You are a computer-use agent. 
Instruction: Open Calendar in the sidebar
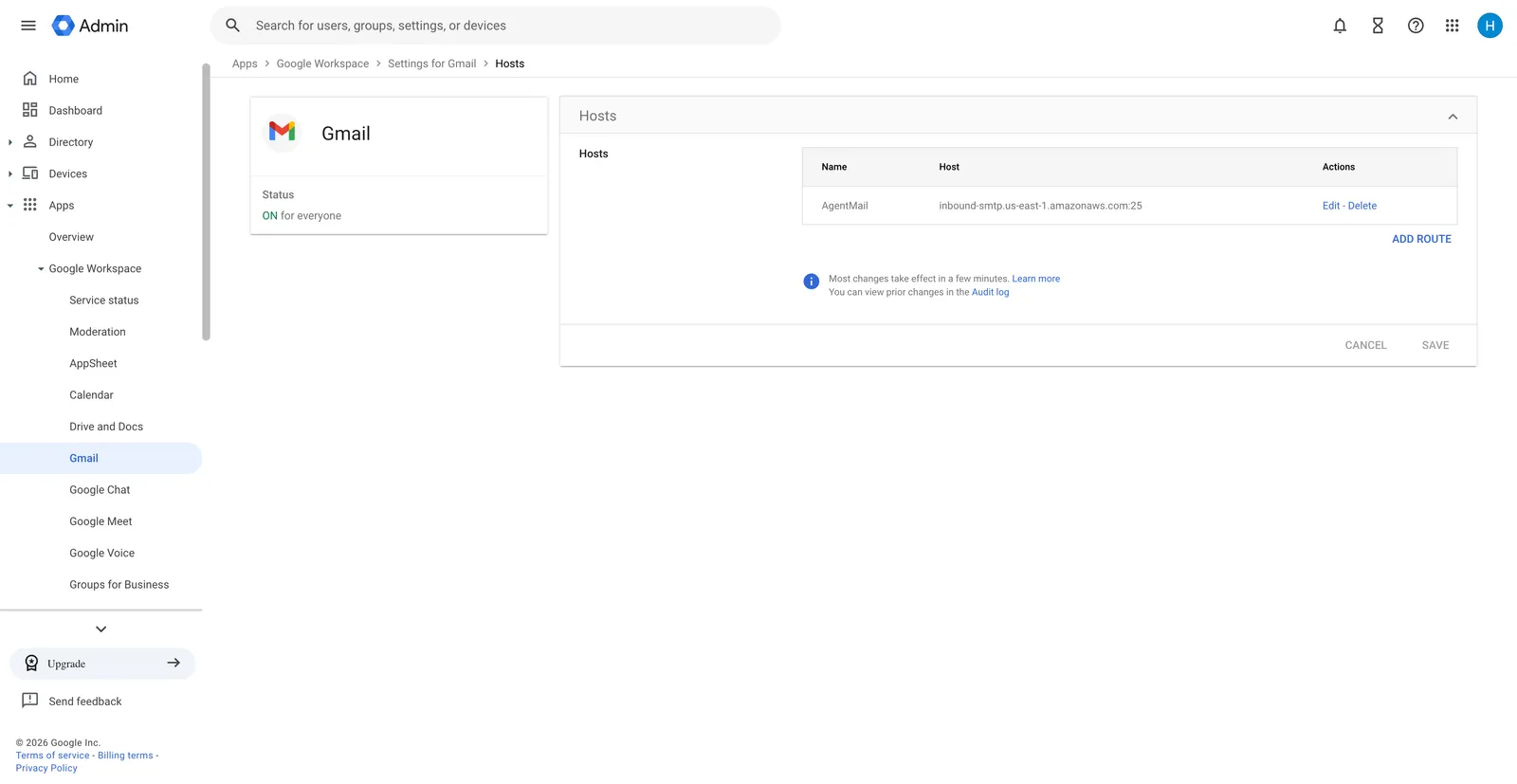point(91,395)
